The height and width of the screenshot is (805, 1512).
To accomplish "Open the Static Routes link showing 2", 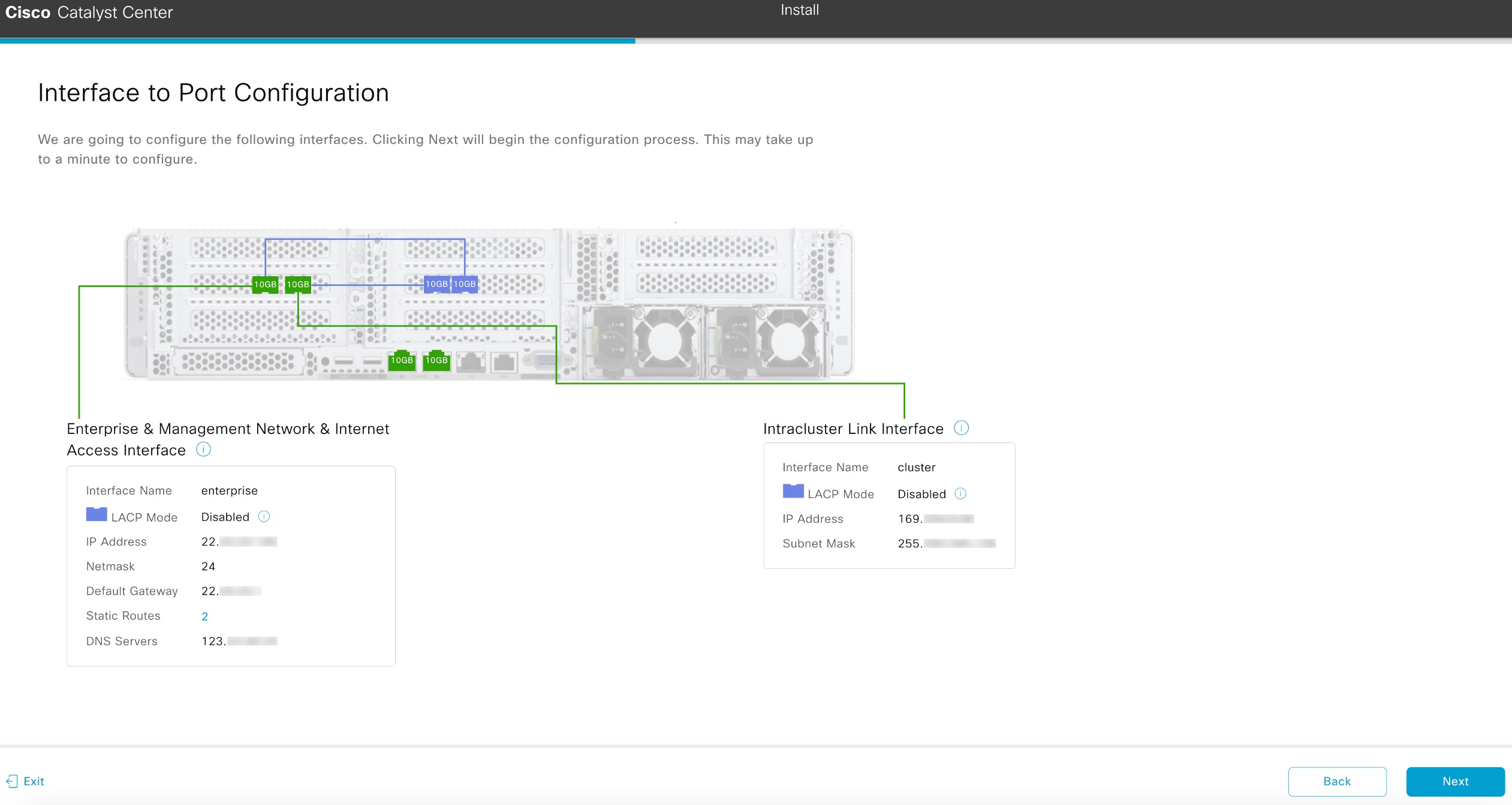I will click(x=204, y=616).
